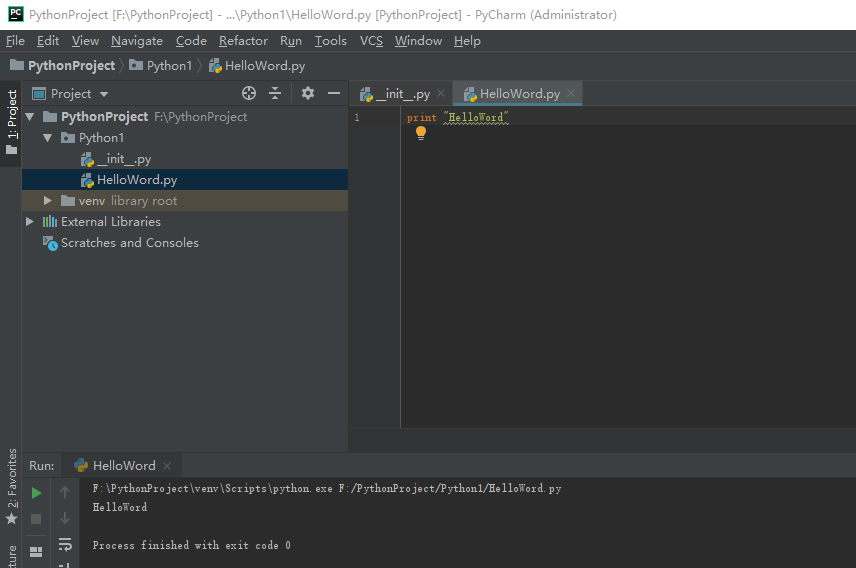
Task: Select PythonProject root in the tree
Action: click(185, 117)
